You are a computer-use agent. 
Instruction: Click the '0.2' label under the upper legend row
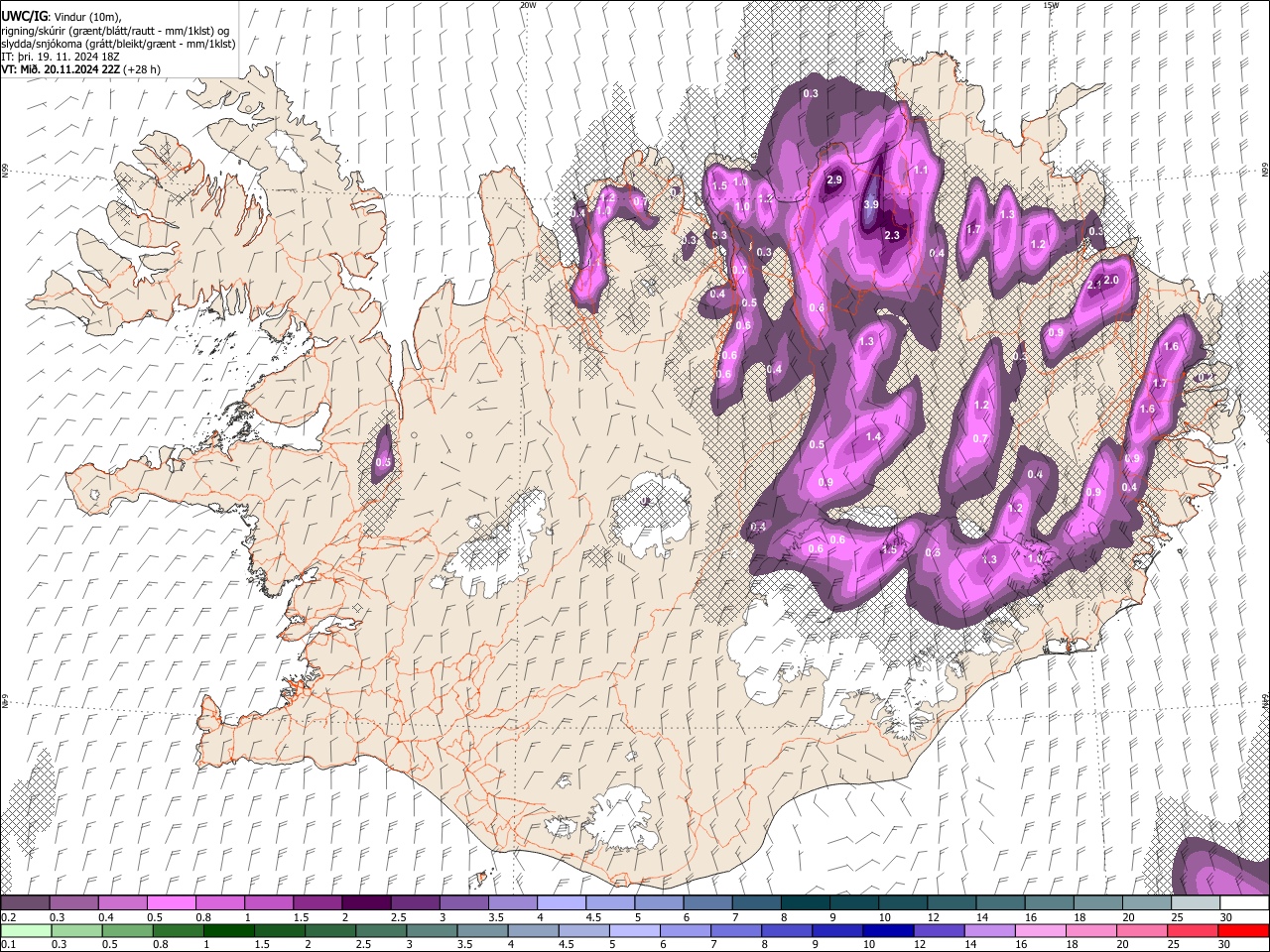point(7,917)
